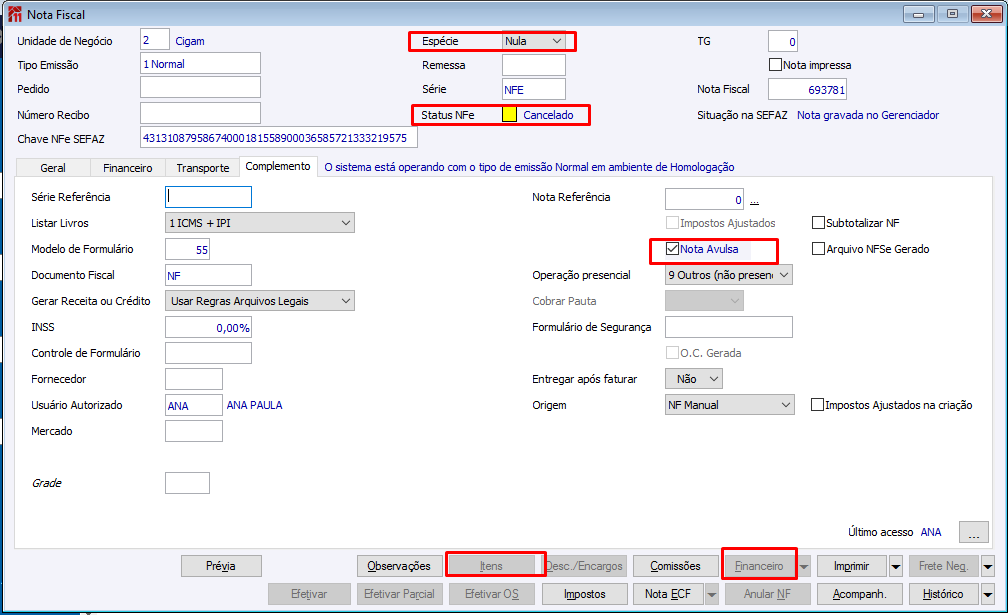Screen dimensions: 1008x615
Task: Click the Efetivar OS button
Action: (492, 594)
